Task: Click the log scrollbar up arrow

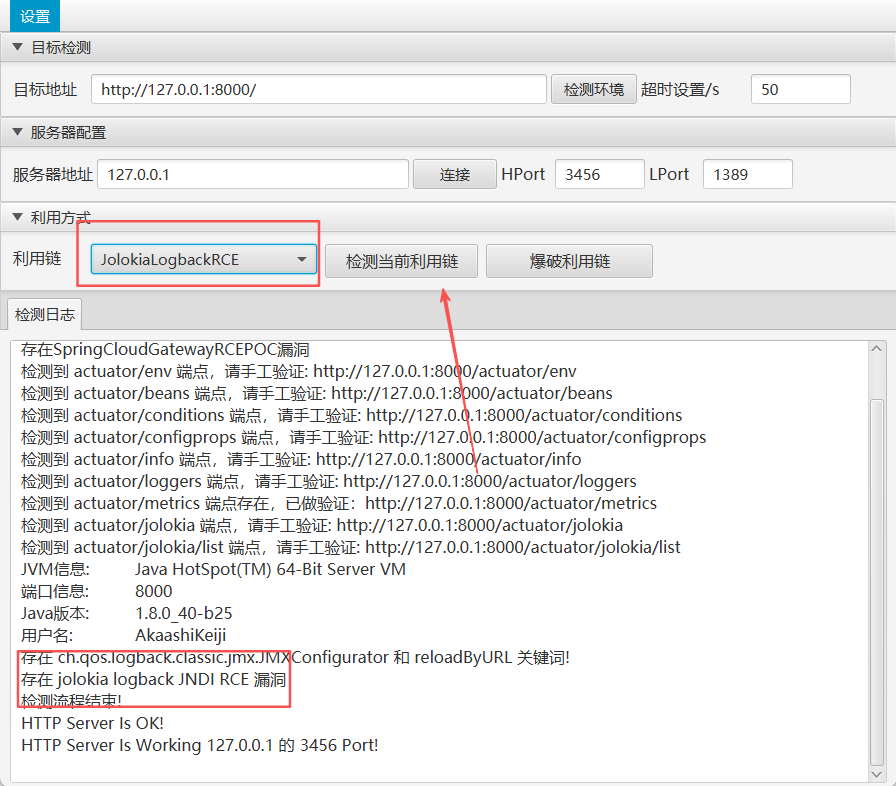Action: 877,348
